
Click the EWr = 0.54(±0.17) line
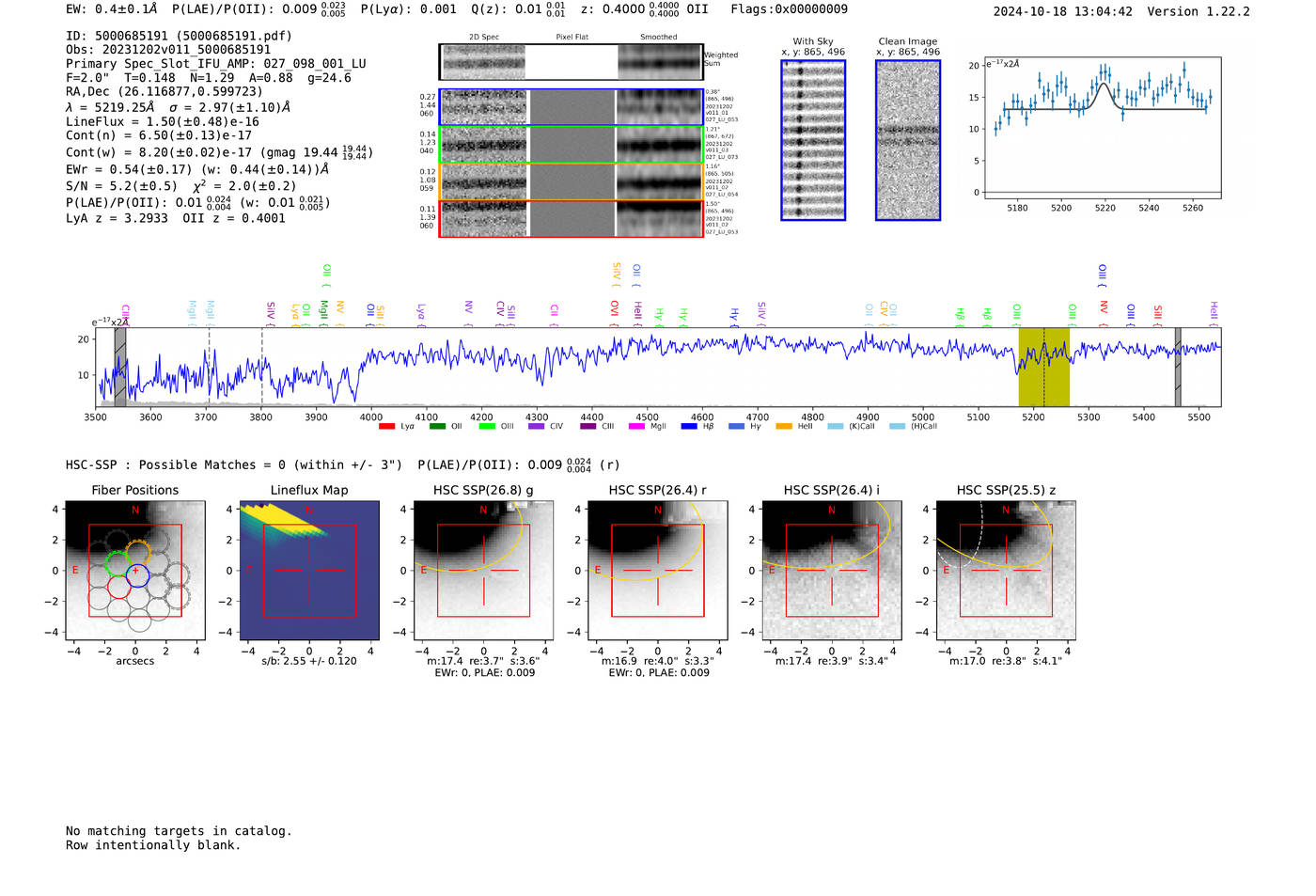[197, 170]
